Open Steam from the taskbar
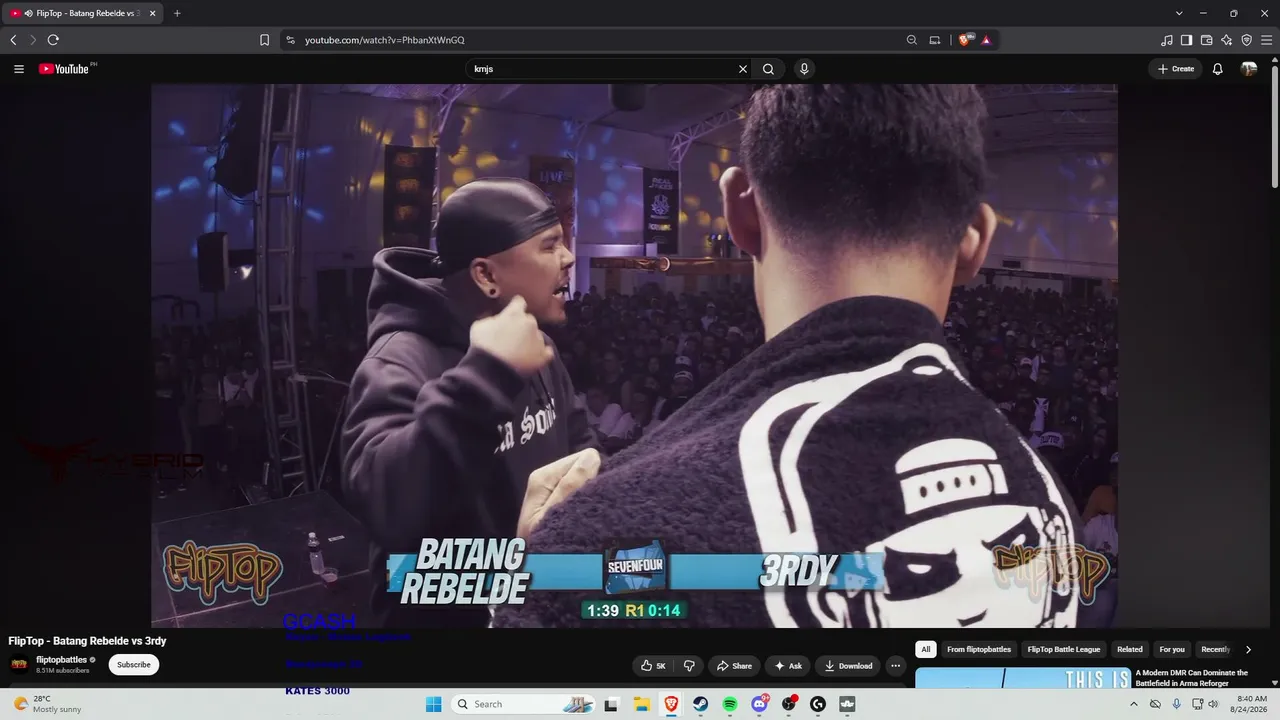The height and width of the screenshot is (720, 1280). 701,704
